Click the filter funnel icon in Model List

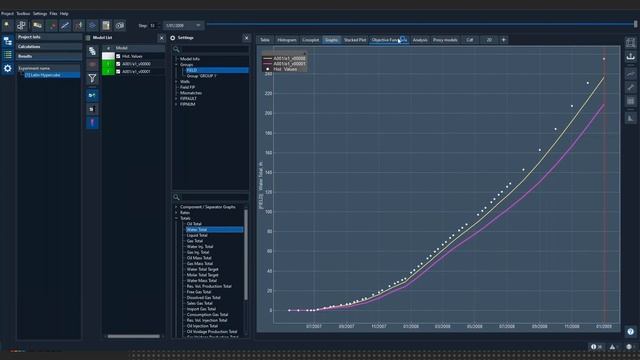tap(93, 78)
